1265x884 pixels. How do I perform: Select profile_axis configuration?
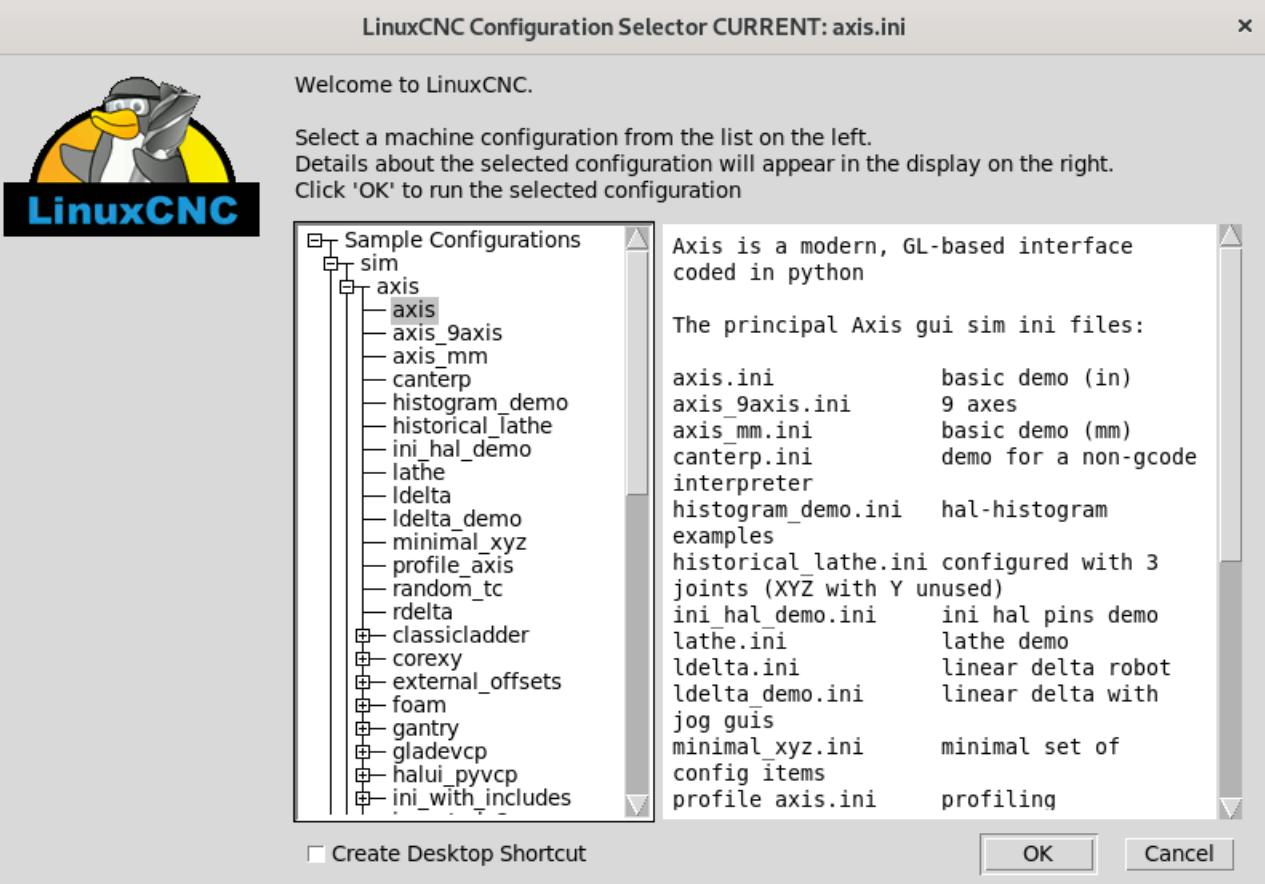(453, 565)
